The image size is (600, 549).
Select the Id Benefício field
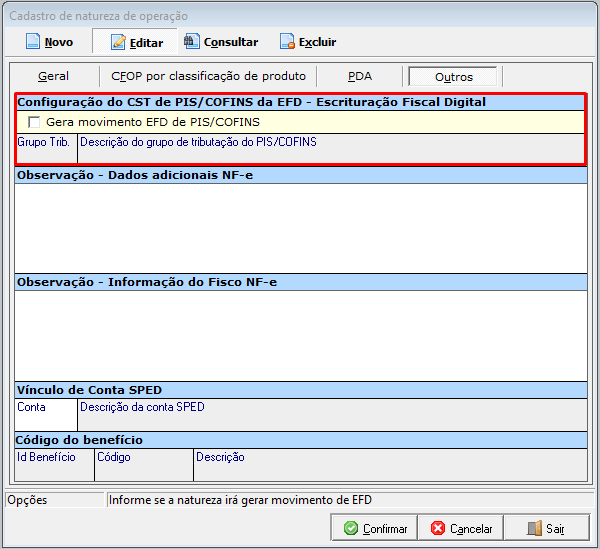[x=54, y=468]
